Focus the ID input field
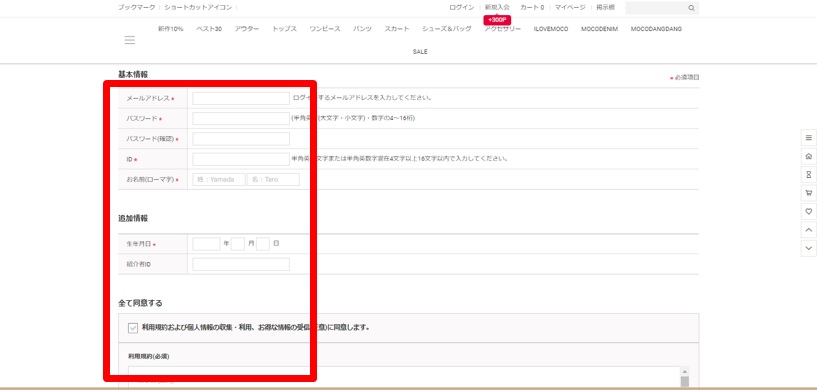 point(241,159)
